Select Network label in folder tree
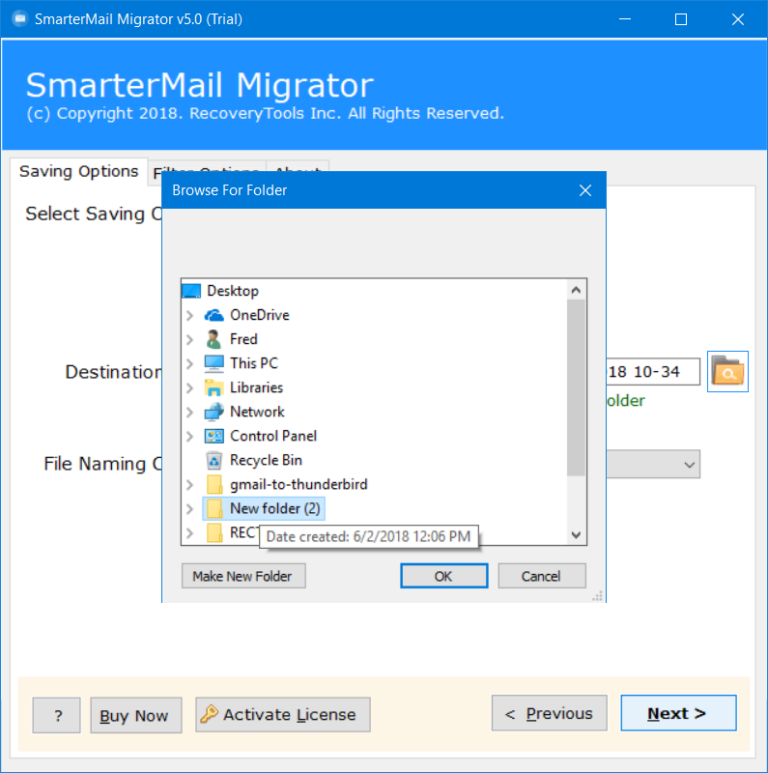 257,412
